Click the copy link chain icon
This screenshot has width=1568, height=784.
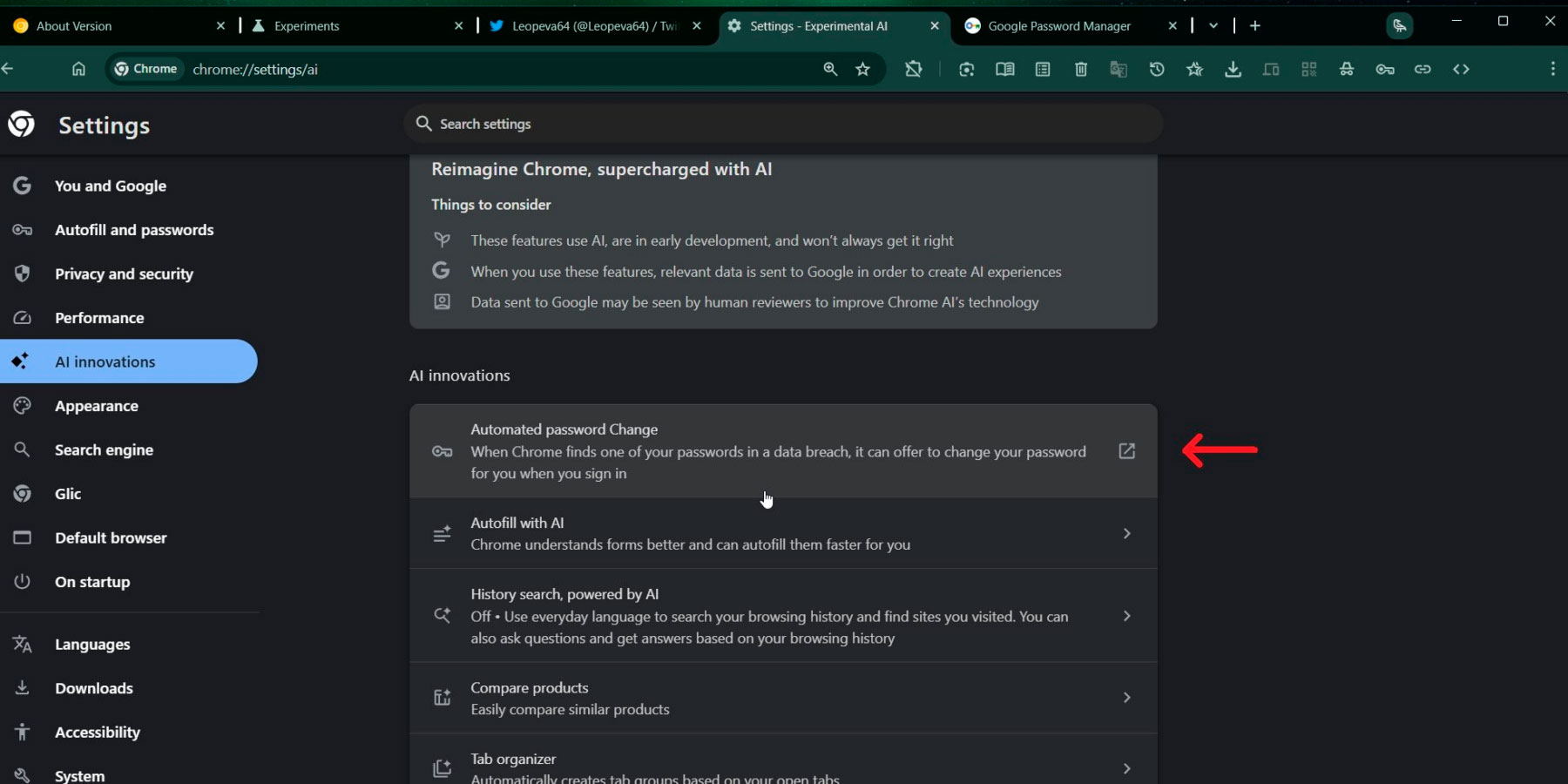click(1423, 69)
